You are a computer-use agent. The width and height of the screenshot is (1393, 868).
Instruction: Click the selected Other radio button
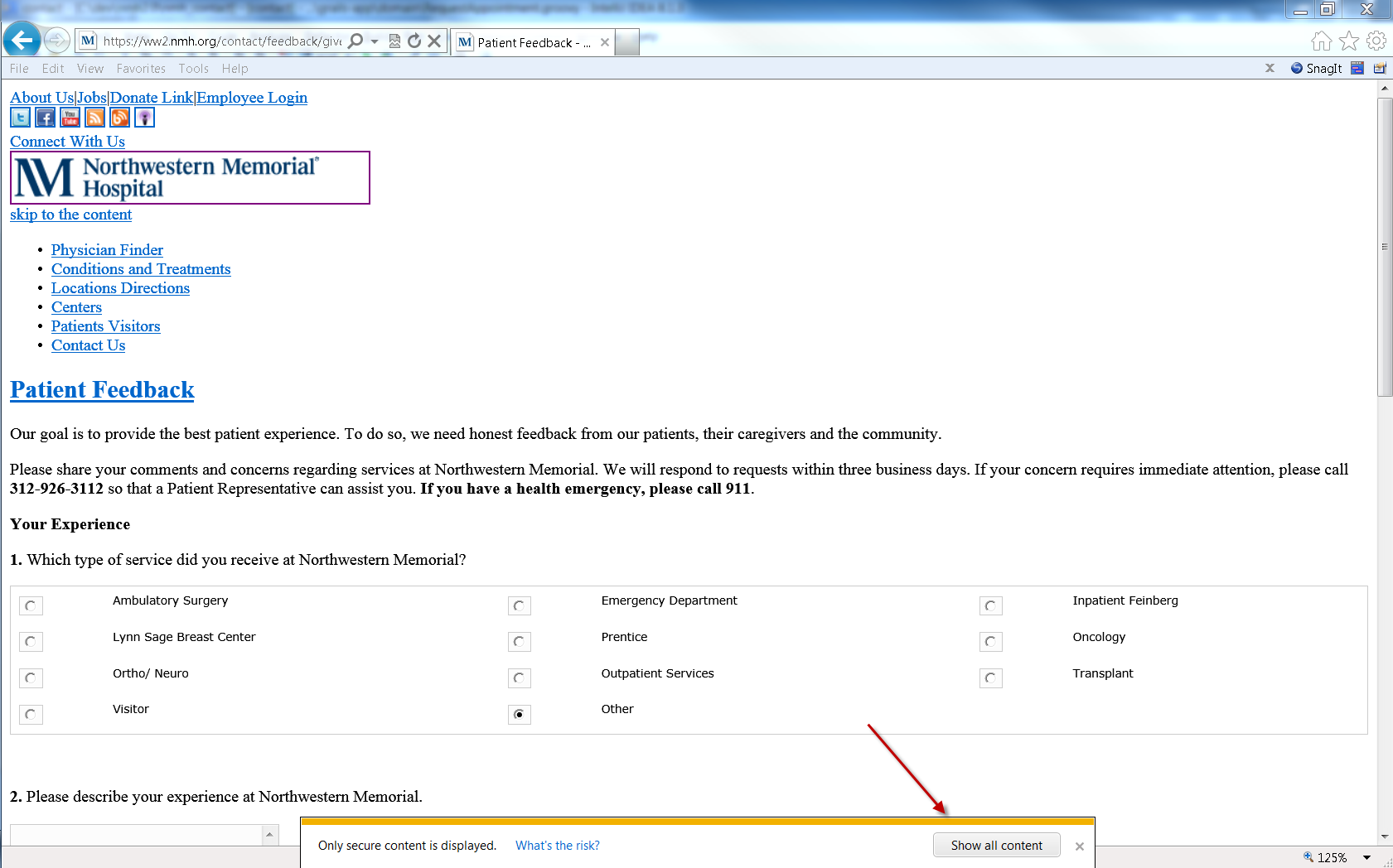520,715
